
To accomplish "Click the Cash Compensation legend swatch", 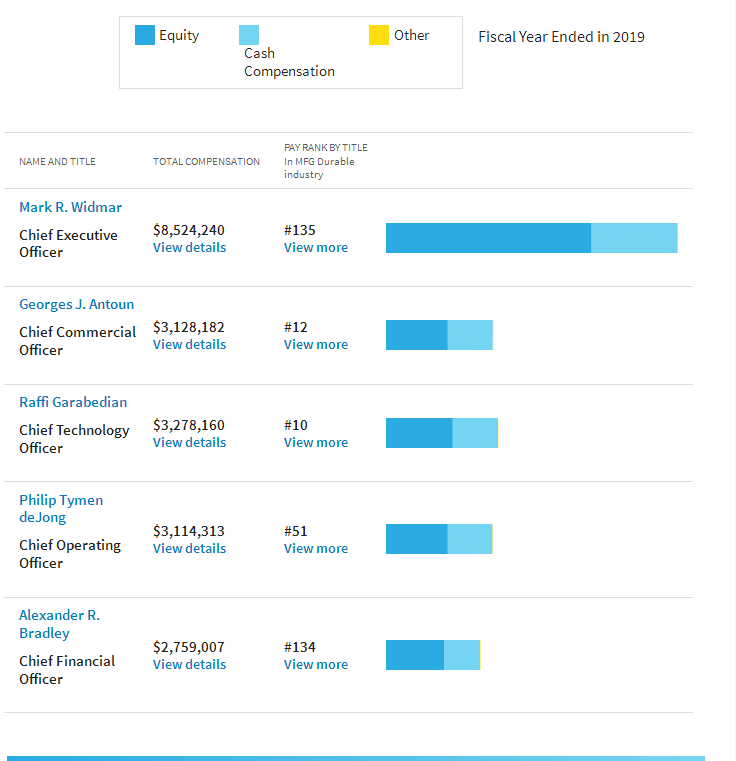I will 249,35.
